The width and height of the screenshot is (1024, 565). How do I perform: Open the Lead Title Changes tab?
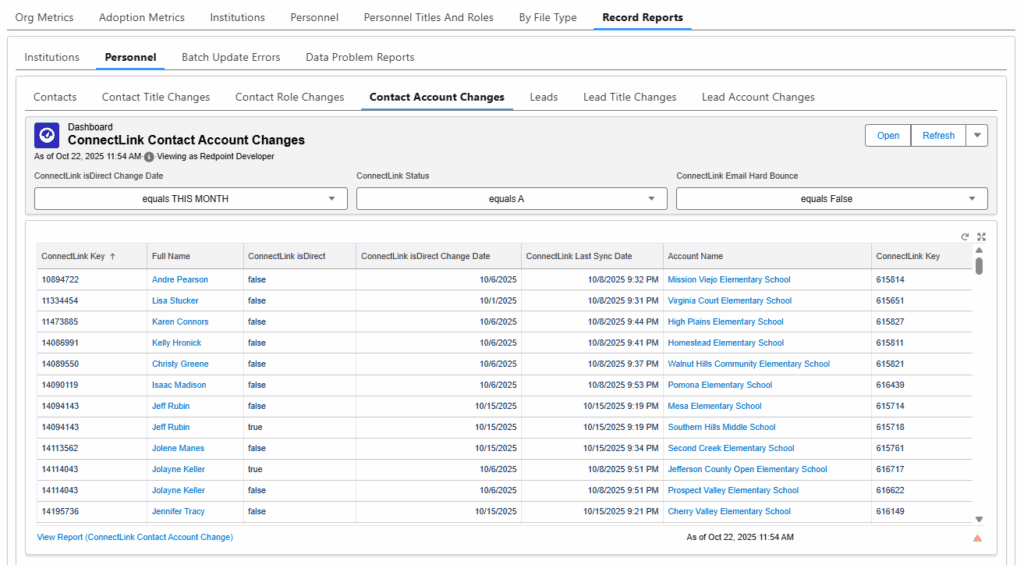tap(630, 97)
